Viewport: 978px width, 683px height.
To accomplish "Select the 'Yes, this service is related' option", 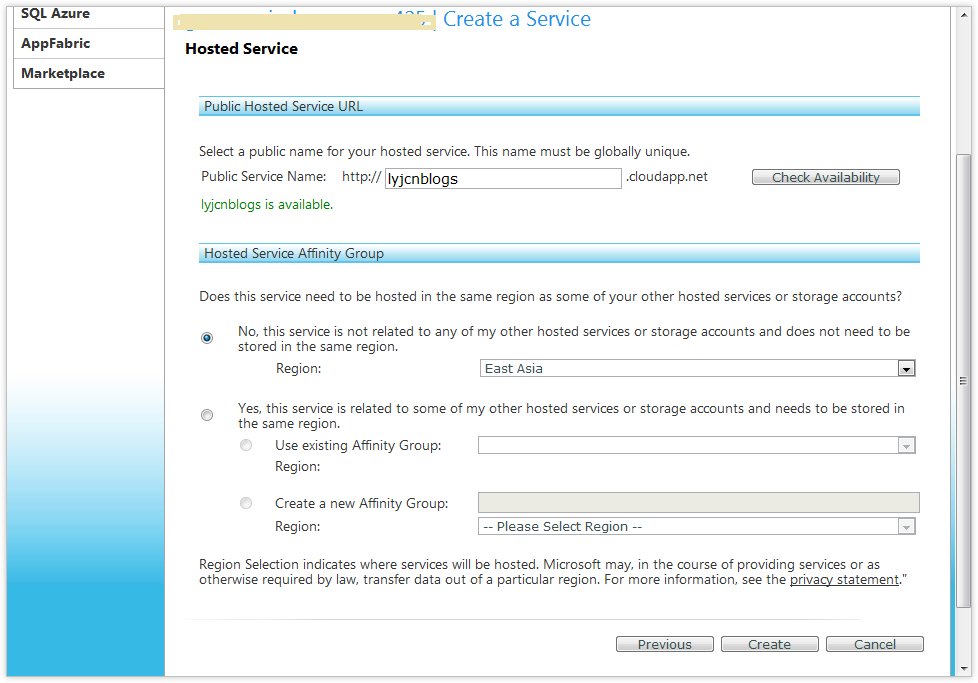I will [207, 415].
